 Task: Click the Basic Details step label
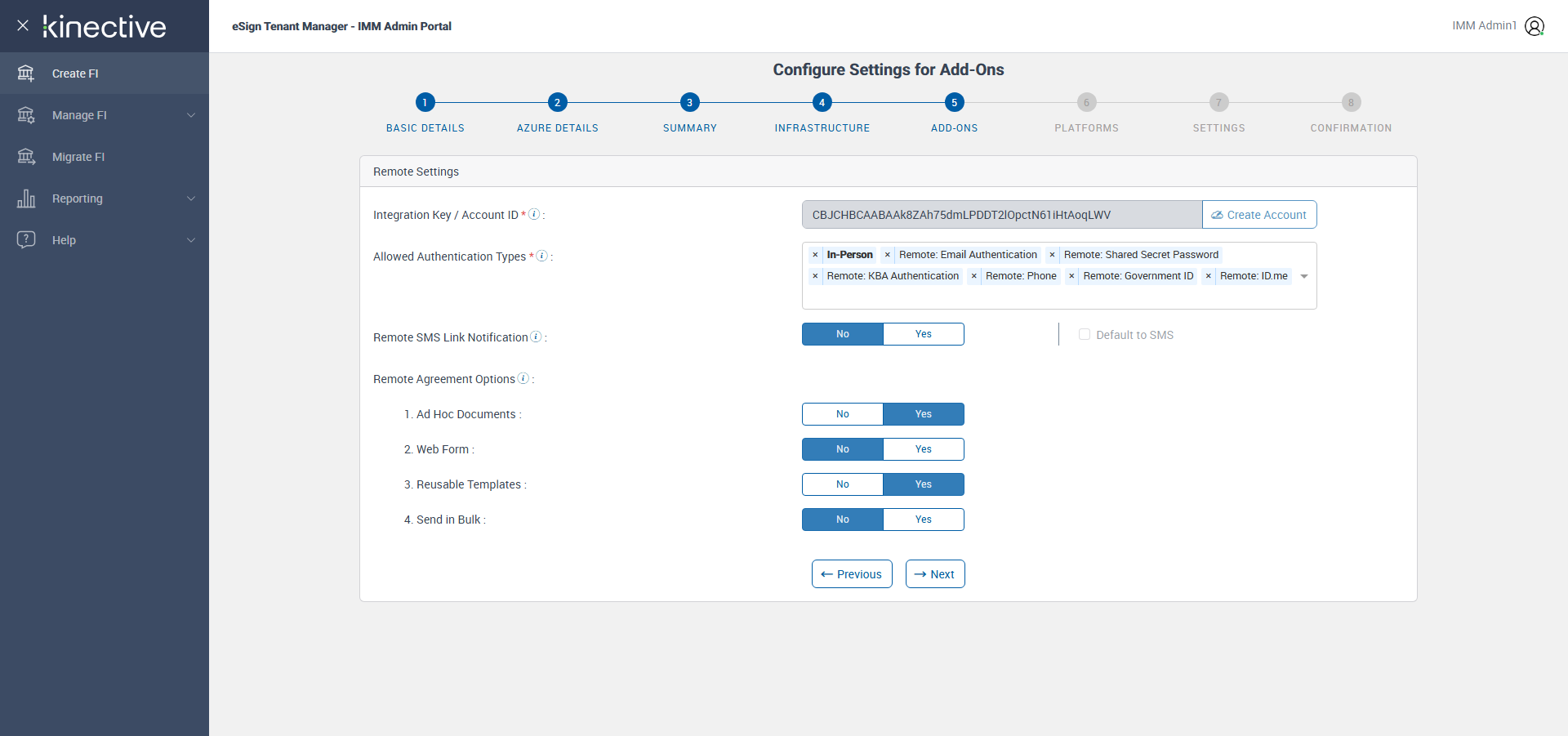[x=425, y=128]
